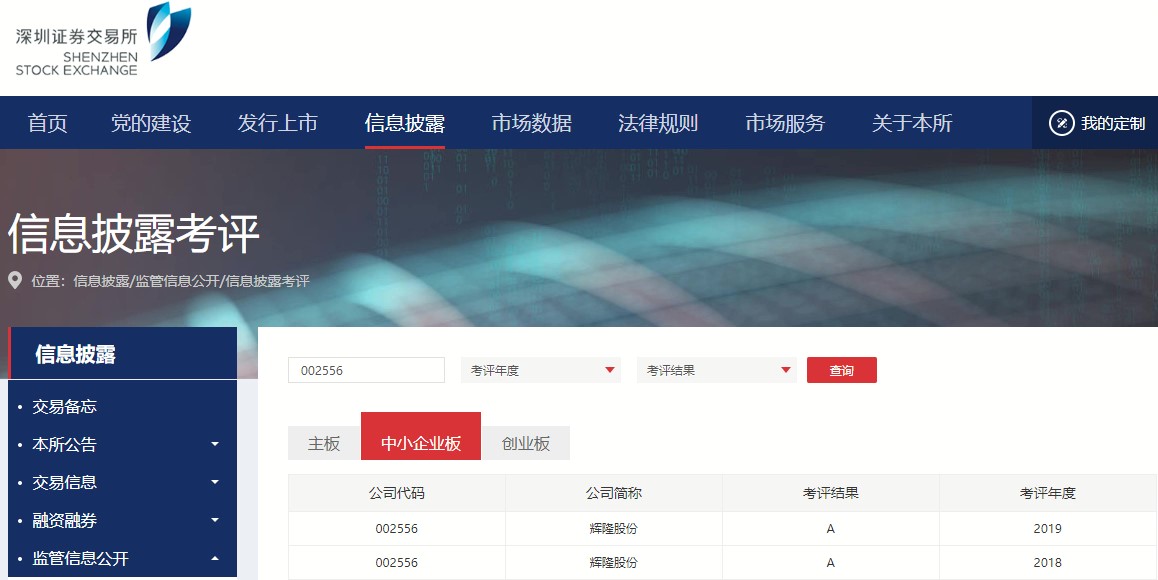Open the 市场数据 navigation menu
Image resolution: width=1158 pixels, height=580 pixels.
click(532, 123)
